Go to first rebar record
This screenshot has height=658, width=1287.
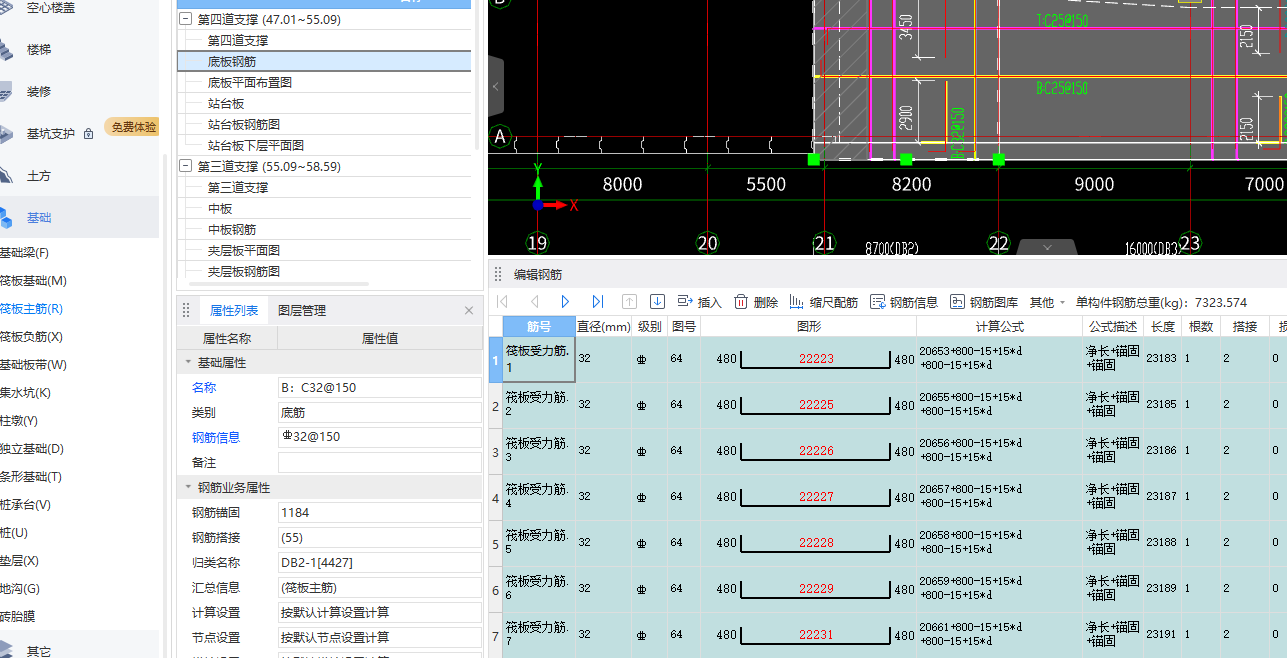[x=502, y=301]
